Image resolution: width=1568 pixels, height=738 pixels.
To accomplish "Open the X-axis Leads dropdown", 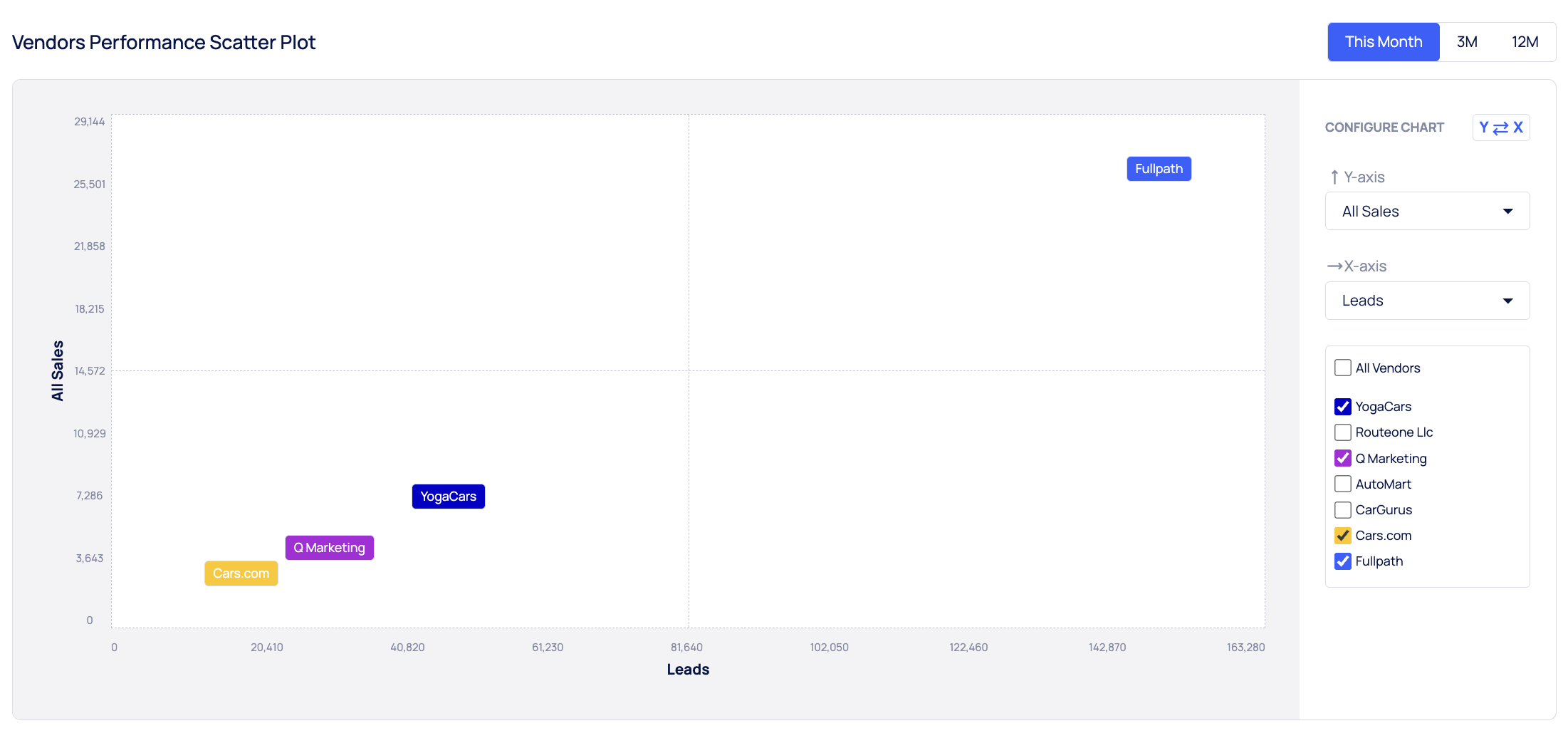I will click(x=1426, y=301).
